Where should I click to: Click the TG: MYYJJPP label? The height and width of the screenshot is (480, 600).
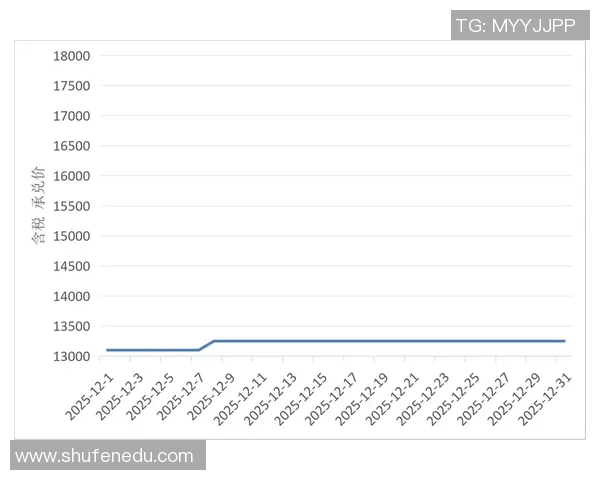click(516, 25)
